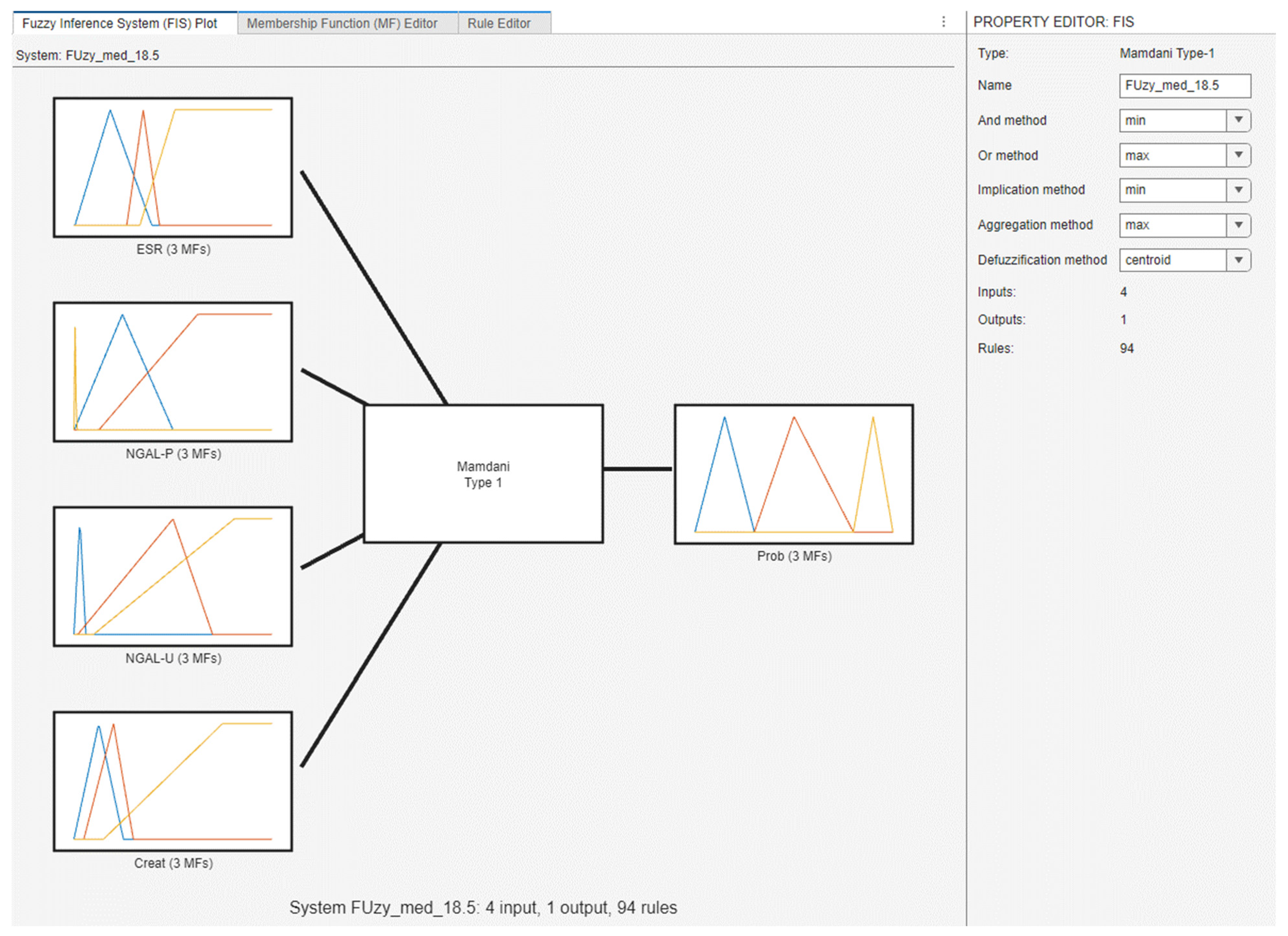The height and width of the screenshot is (936, 1288).
Task: Select the ESR input variable plot
Action: [x=173, y=168]
